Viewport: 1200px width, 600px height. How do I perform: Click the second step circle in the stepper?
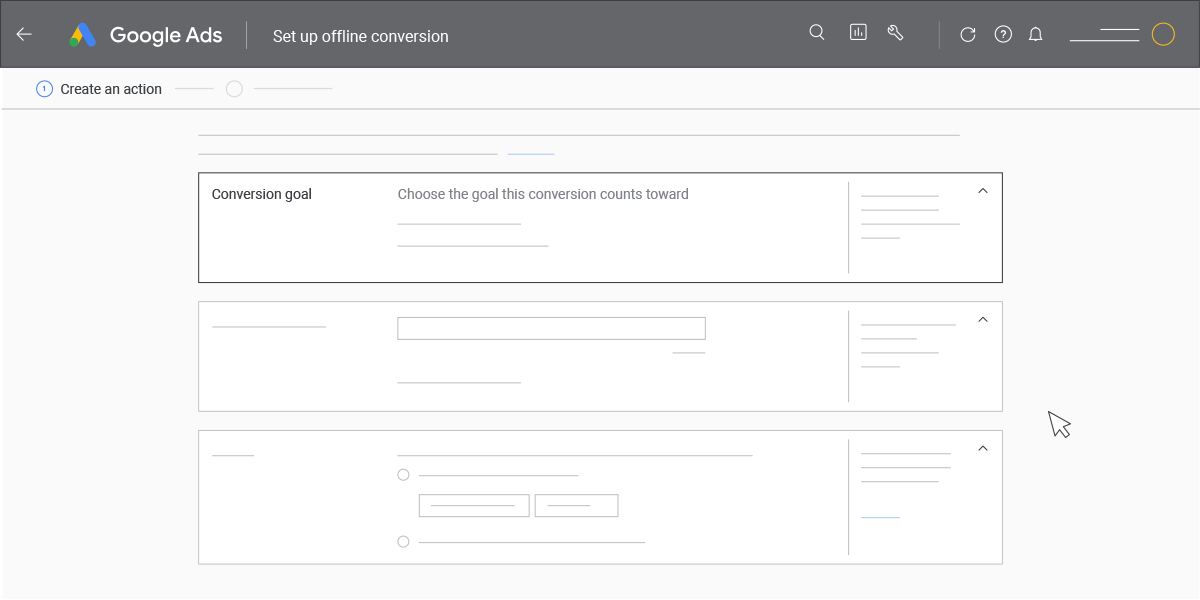pyautogui.click(x=234, y=88)
